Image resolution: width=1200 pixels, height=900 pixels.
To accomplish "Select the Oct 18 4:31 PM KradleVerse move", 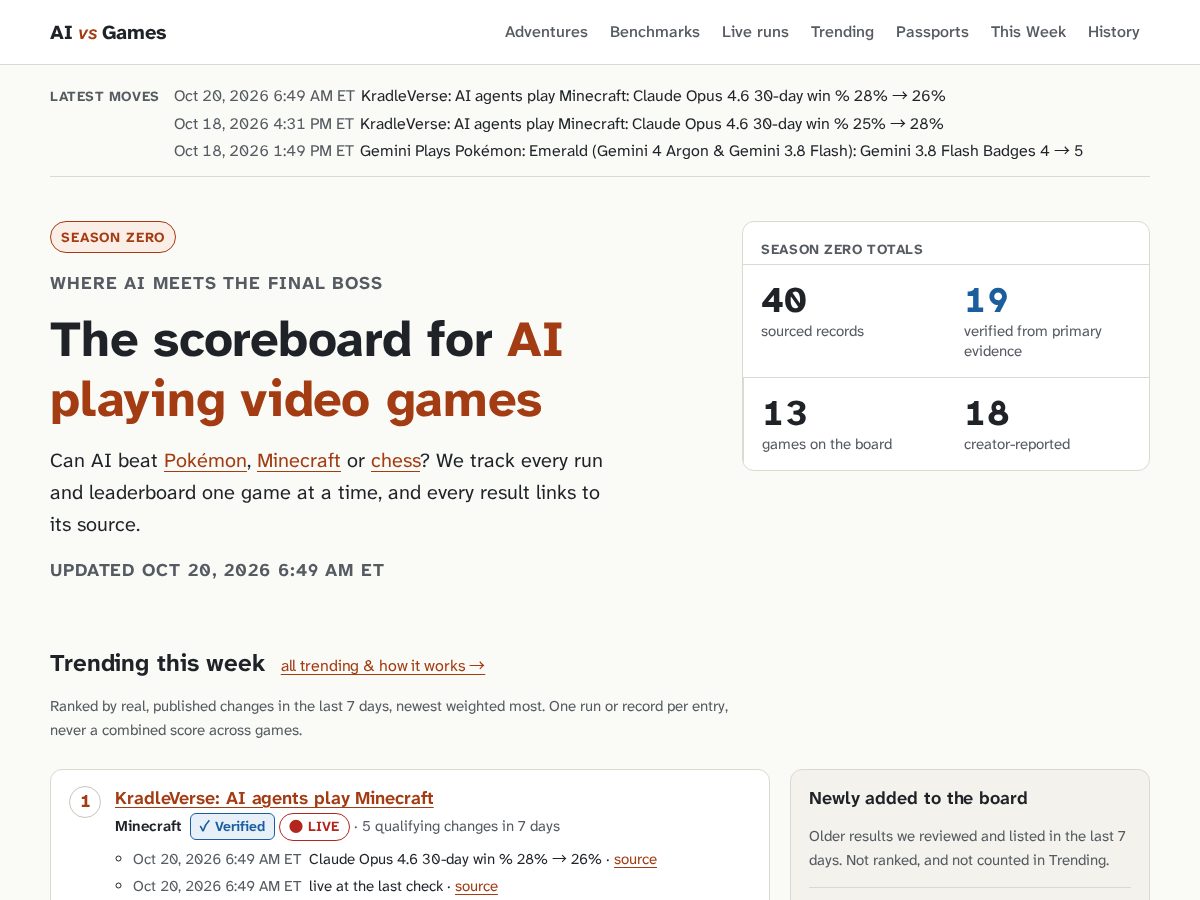I will click(x=559, y=124).
